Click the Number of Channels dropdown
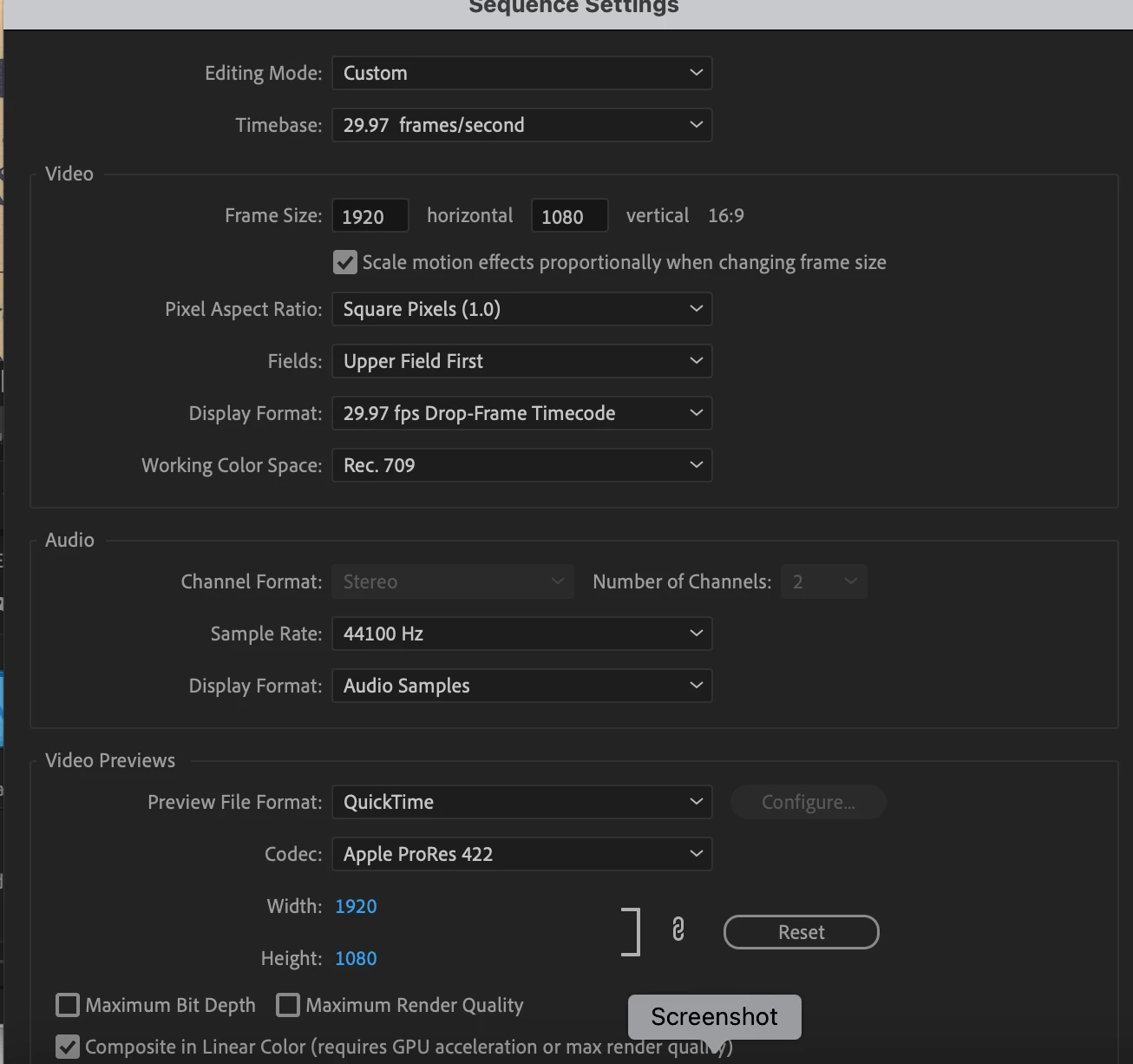 click(824, 581)
